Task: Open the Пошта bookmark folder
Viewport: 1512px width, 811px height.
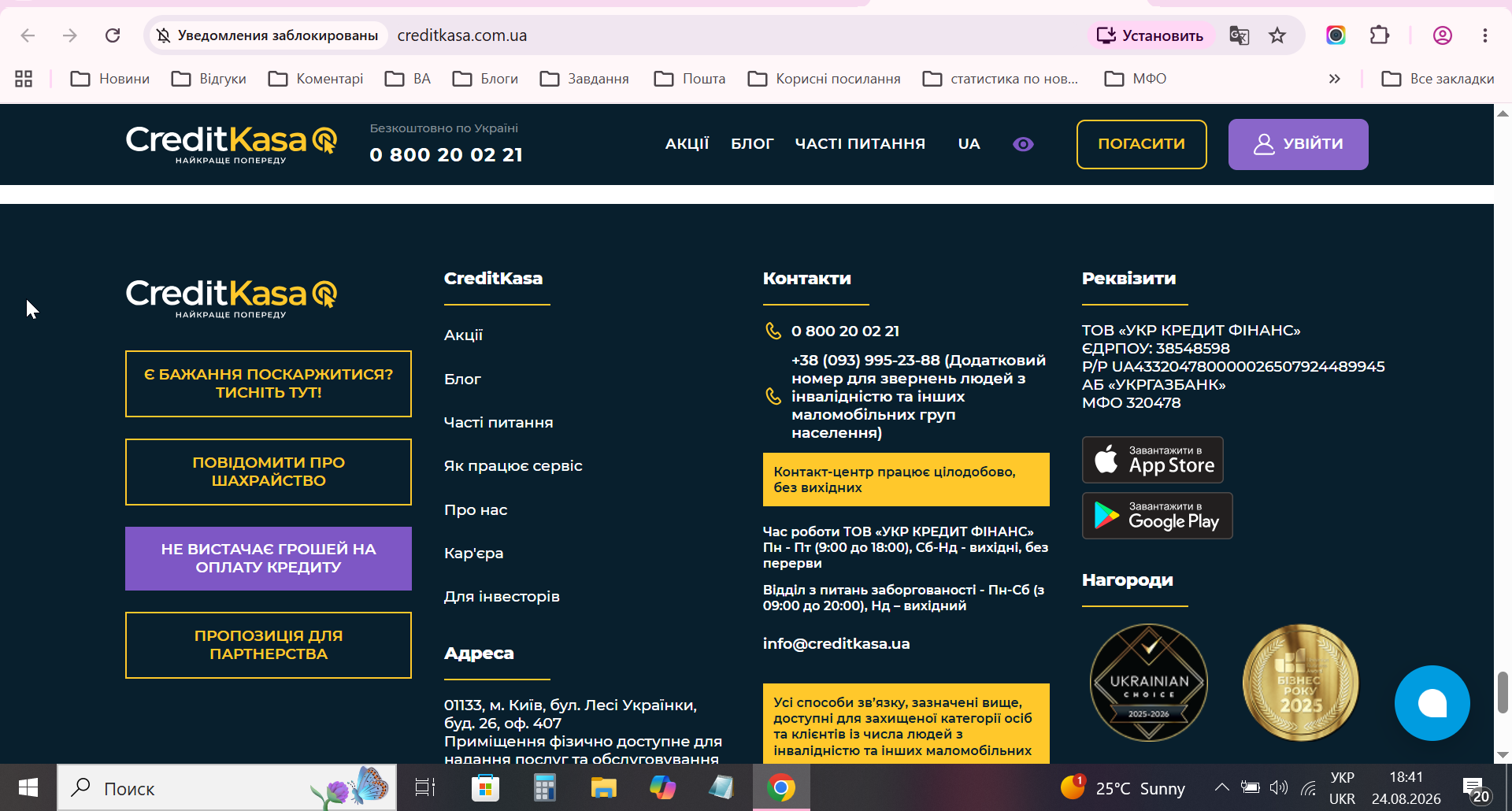Action: click(691, 79)
